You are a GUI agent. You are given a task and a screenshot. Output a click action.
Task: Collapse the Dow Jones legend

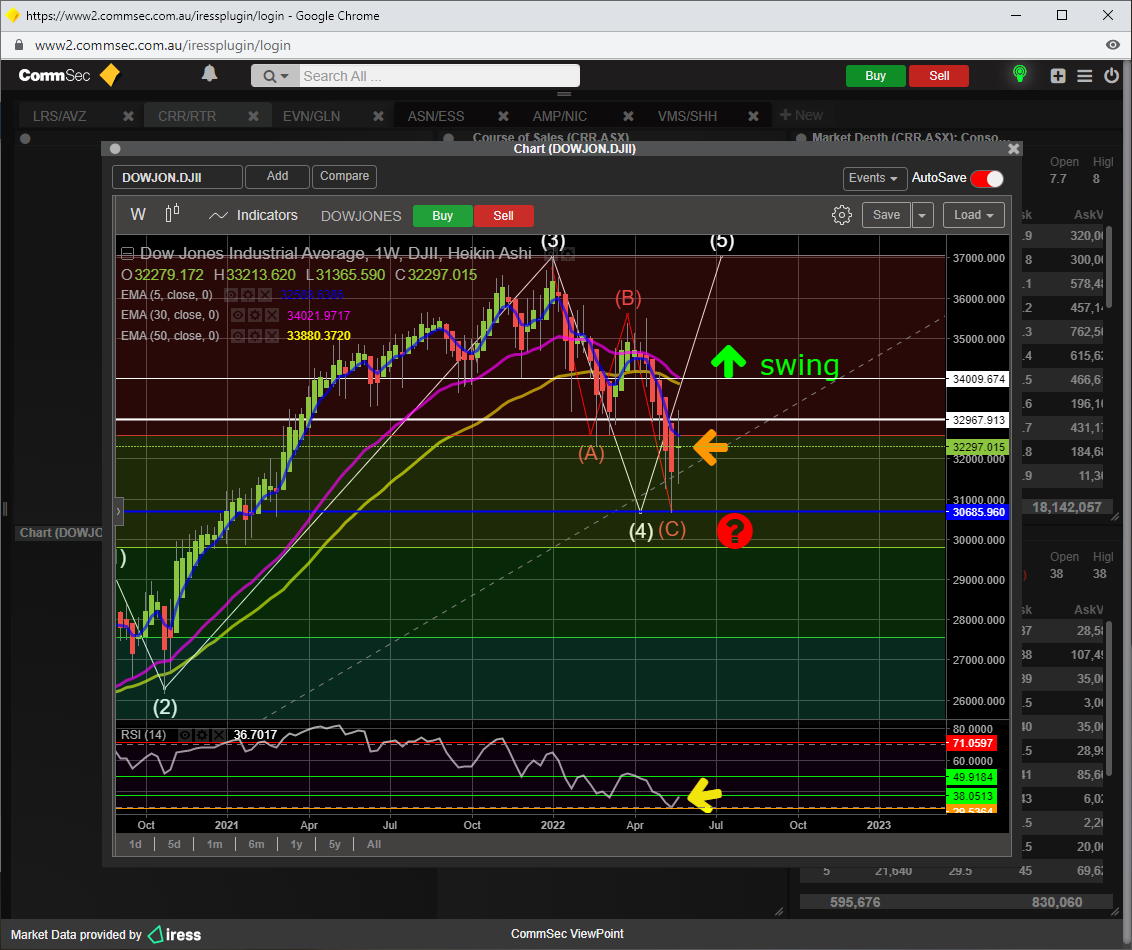[x=127, y=253]
